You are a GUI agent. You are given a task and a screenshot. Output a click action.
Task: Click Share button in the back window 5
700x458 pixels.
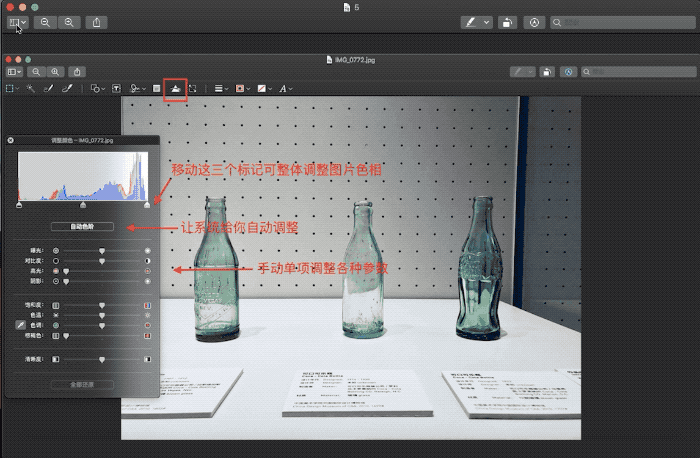pos(96,22)
